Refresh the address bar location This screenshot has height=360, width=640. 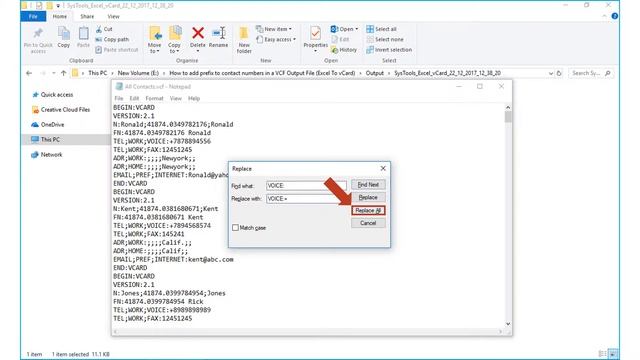click(559, 73)
